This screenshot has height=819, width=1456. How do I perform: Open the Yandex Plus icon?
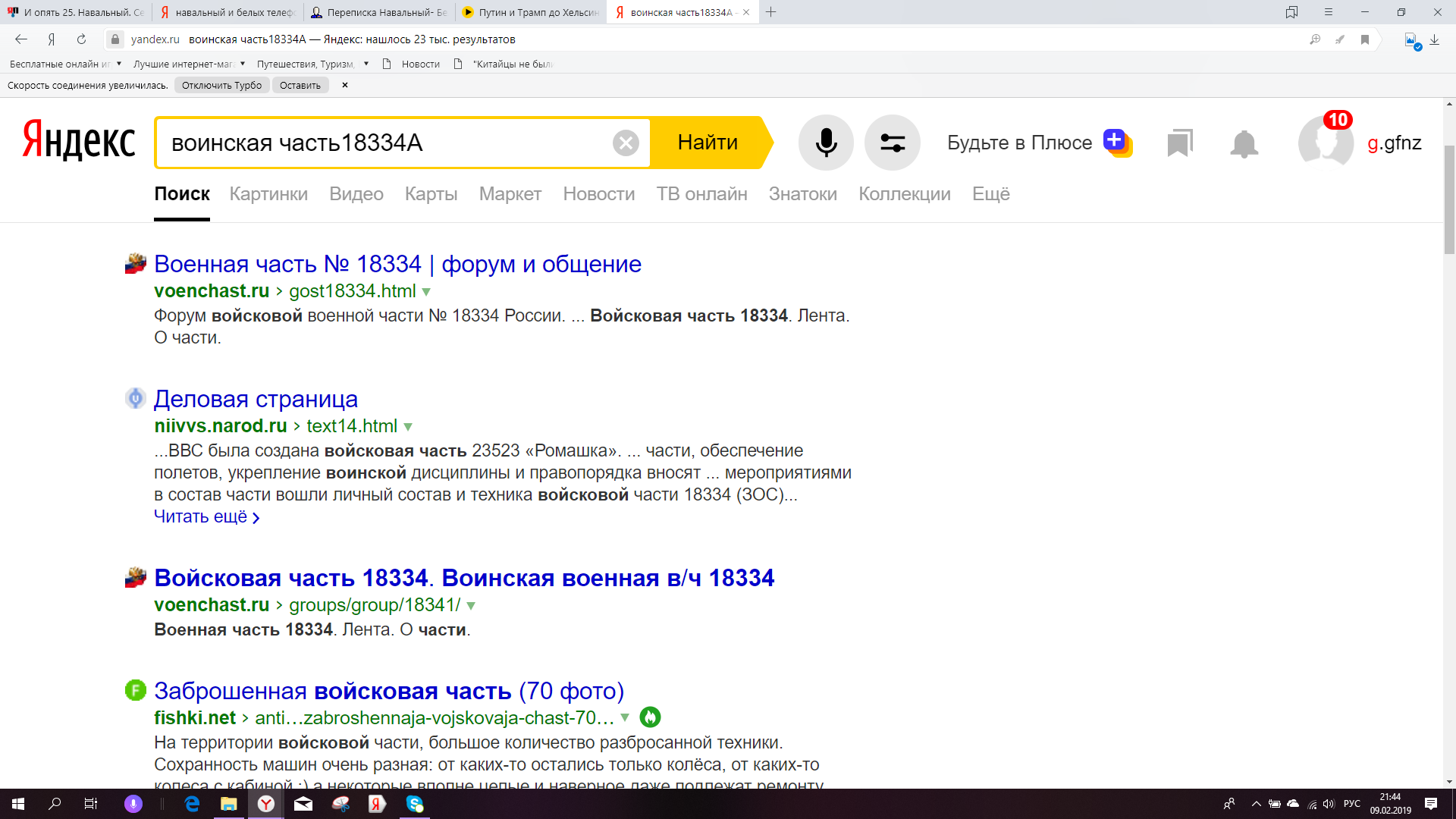click(1118, 143)
